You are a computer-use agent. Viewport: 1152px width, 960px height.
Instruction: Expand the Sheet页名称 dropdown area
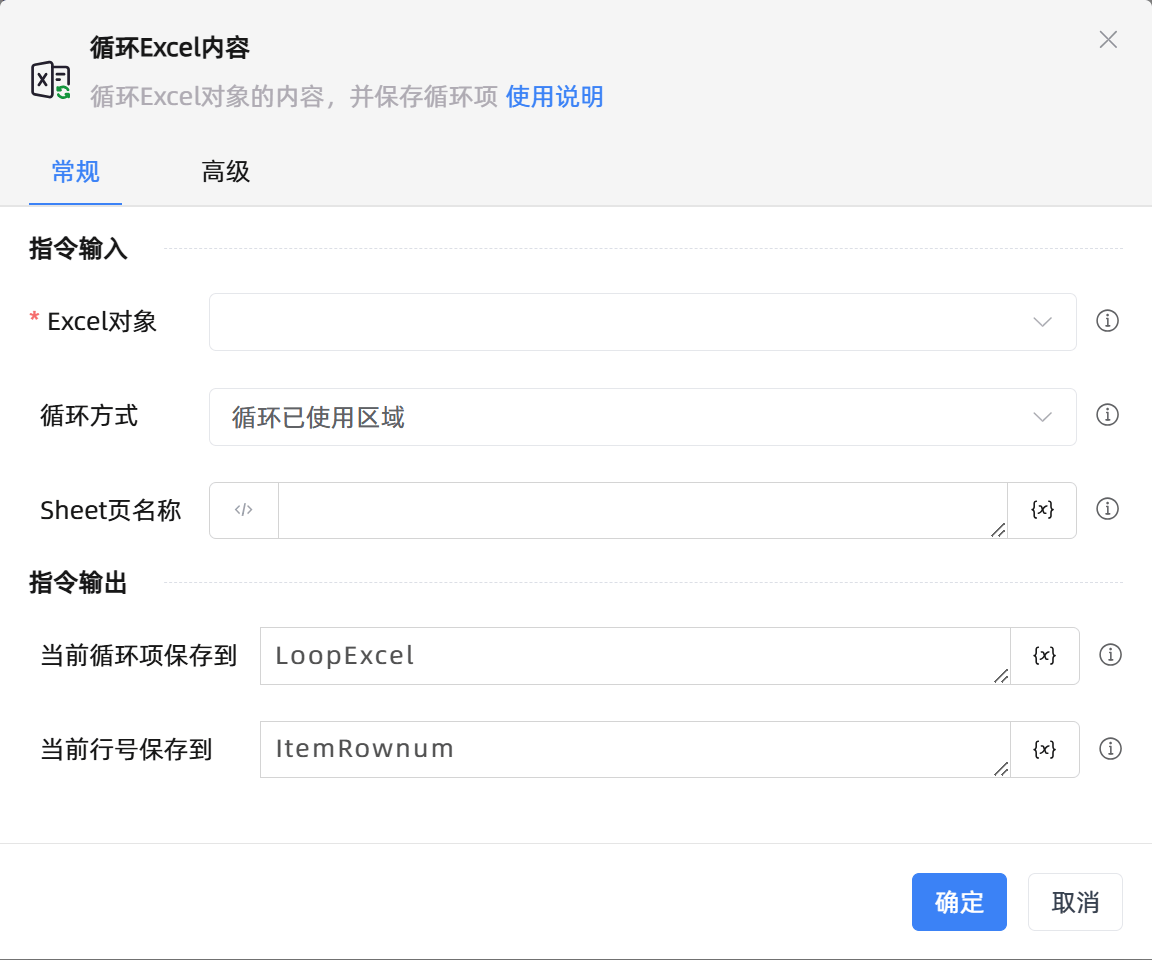(640, 510)
